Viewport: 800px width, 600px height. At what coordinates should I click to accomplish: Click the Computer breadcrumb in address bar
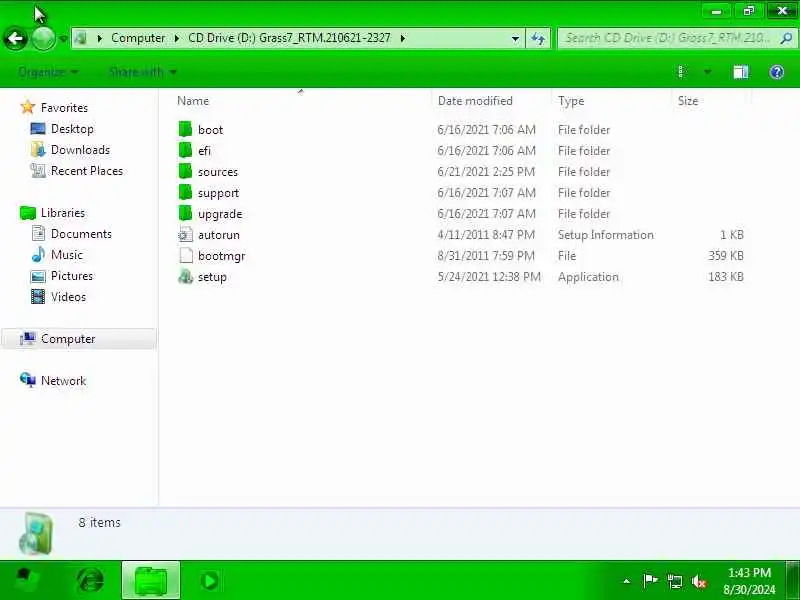coord(138,38)
